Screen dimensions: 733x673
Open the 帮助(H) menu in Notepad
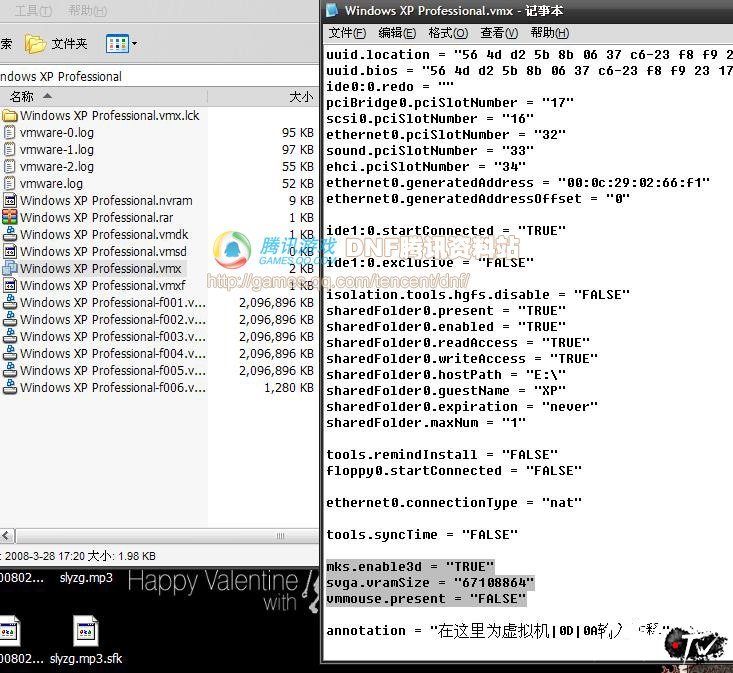[x=548, y=33]
